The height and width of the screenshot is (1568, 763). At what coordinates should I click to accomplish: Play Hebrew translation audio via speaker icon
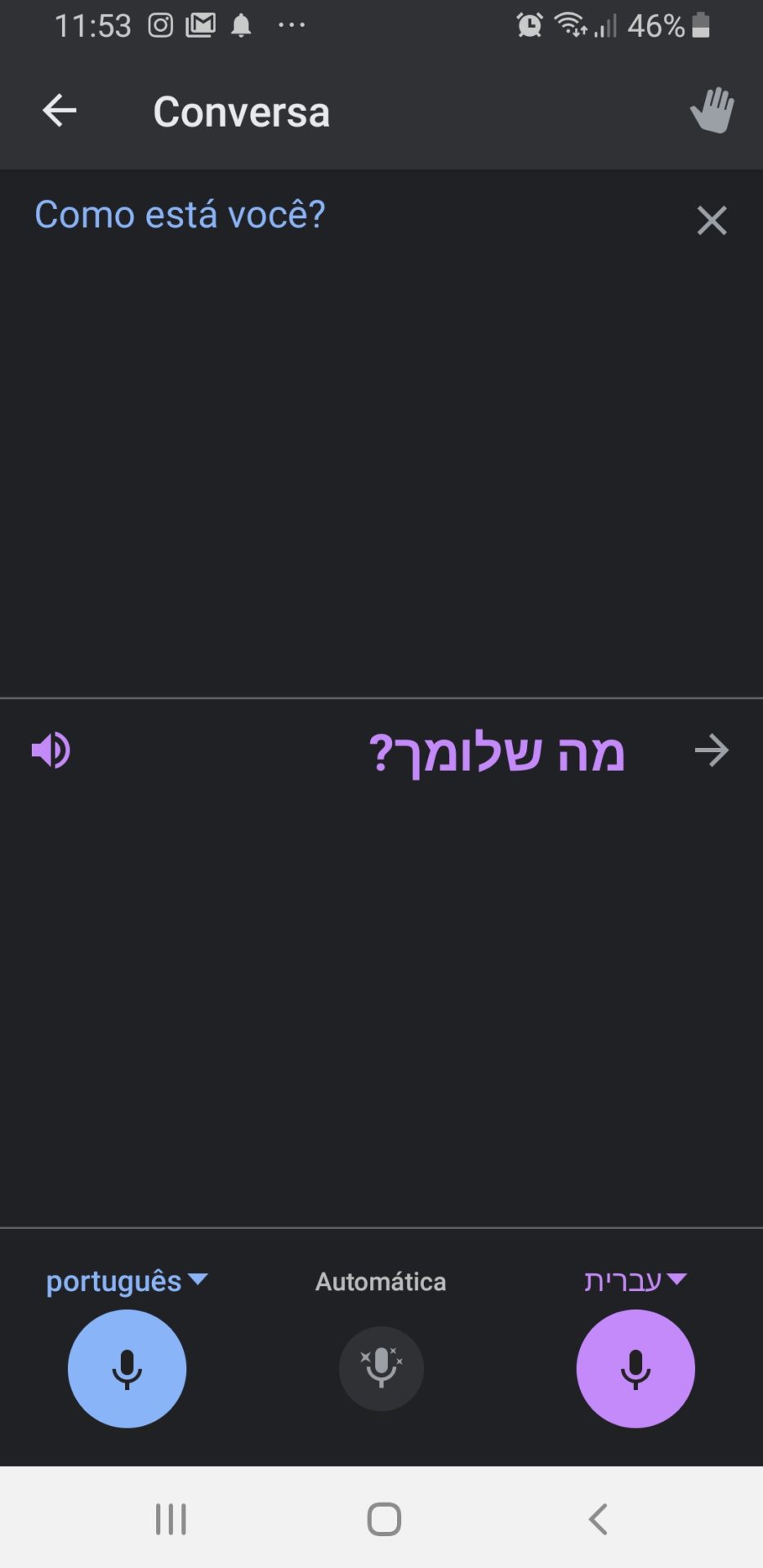51,751
